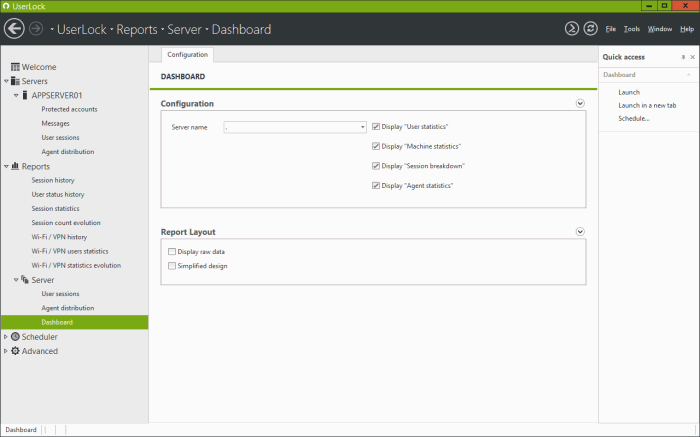This screenshot has width=700, height=437.
Task: Click the Reports bar chart icon
Action: [15, 166]
